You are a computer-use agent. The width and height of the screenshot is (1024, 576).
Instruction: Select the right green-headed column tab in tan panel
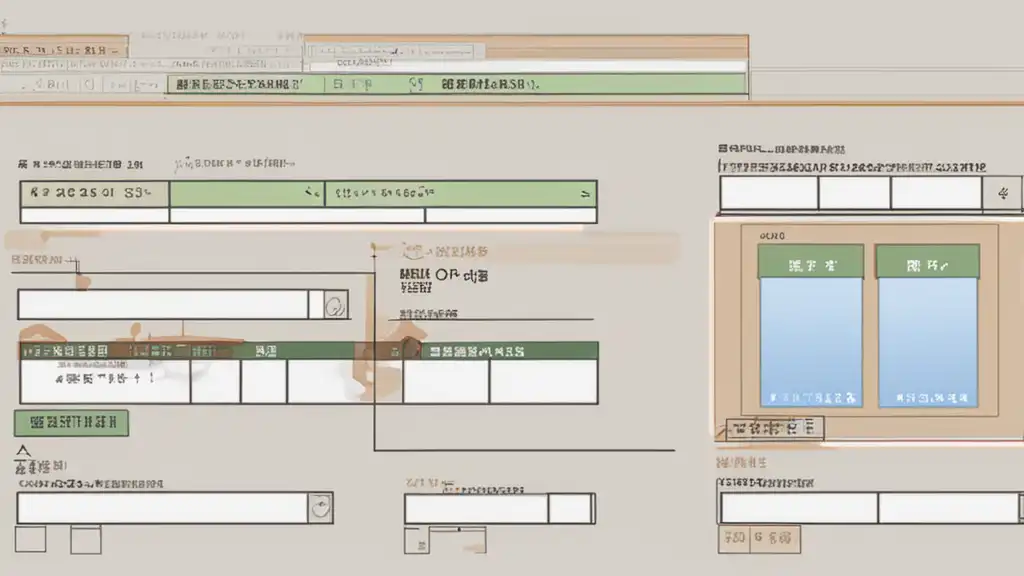click(927, 263)
